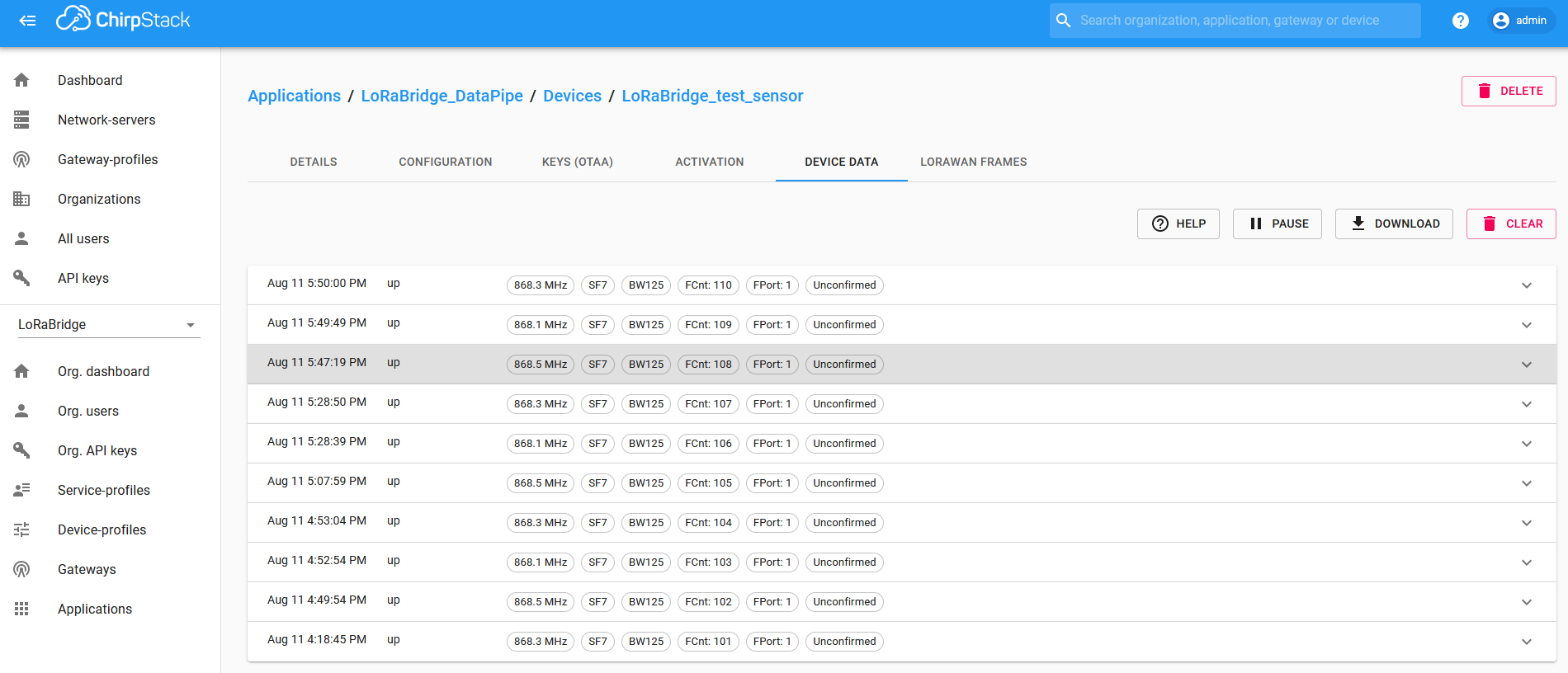
Task: Expand the FCnt: 102 uplink row
Action: tap(1527, 602)
